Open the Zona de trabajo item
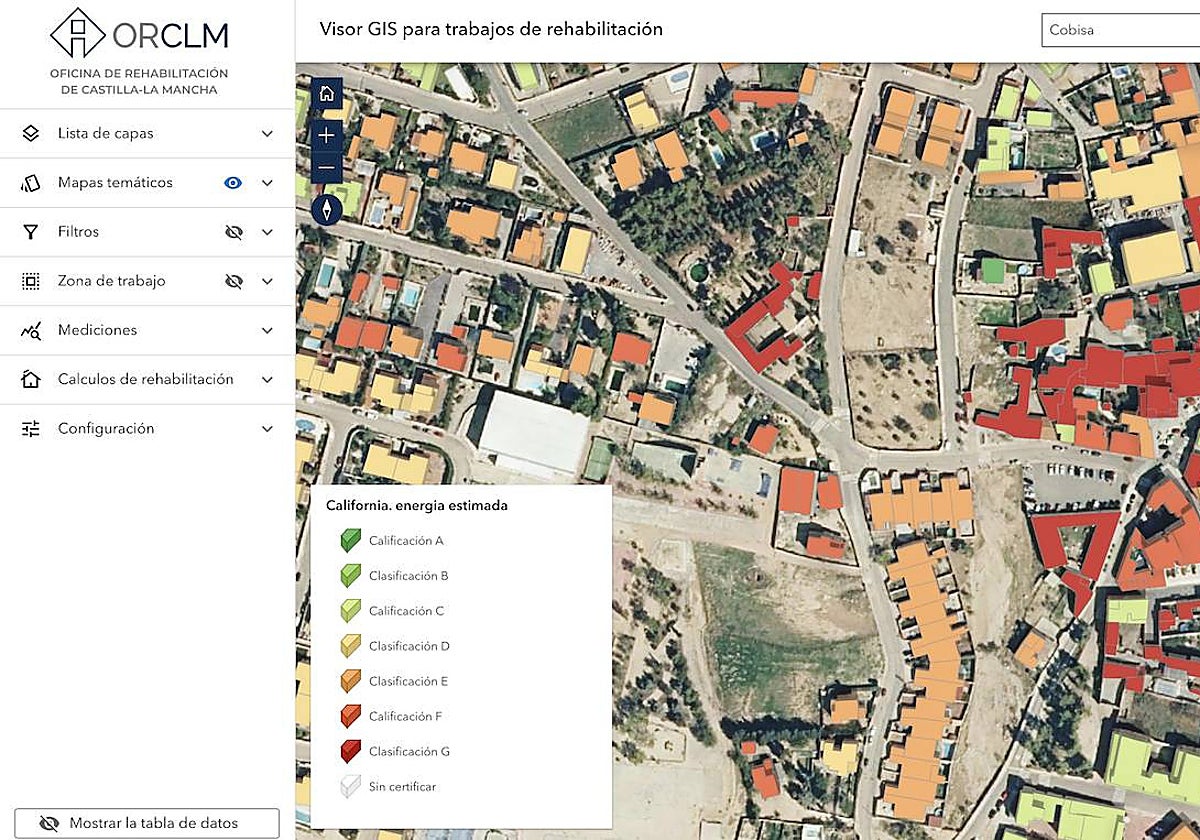The height and width of the screenshot is (840, 1200). 111,281
